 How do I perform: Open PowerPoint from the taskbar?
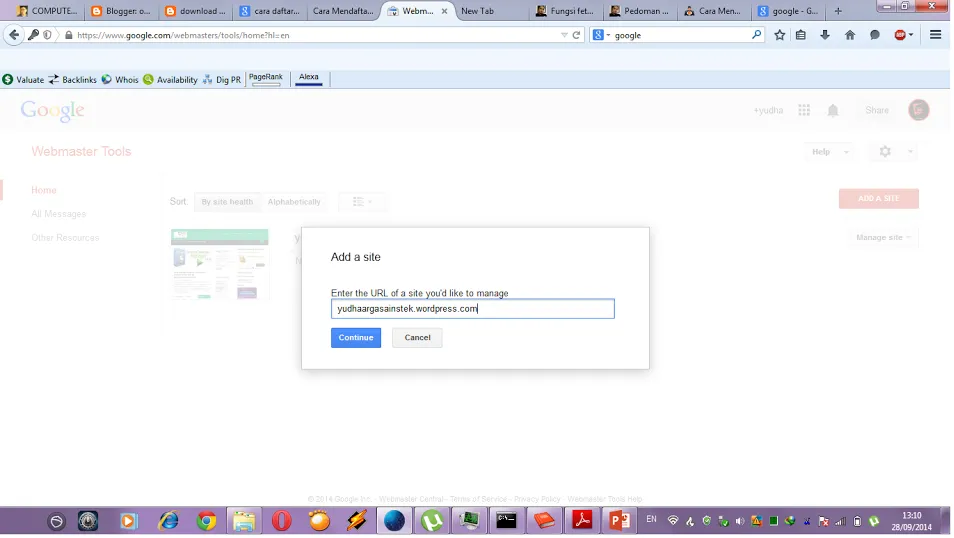click(x=619, y=521)
